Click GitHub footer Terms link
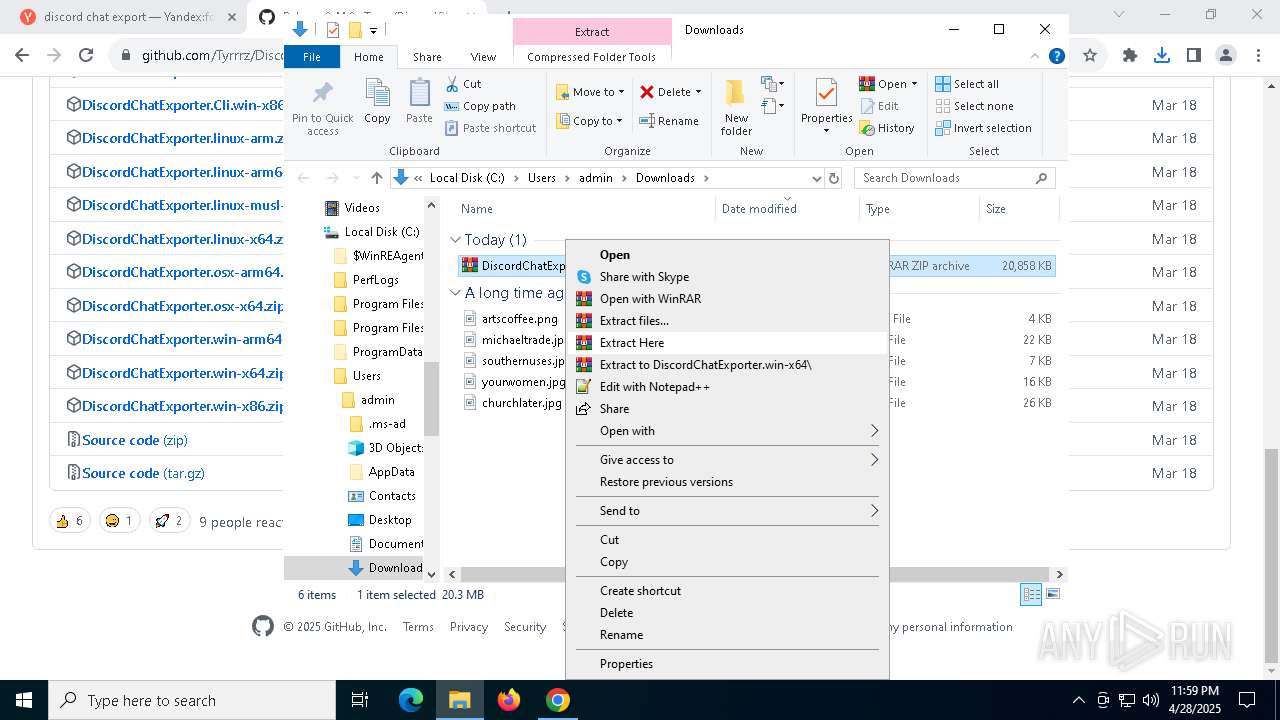The height and width of the screenshot is (720, 1280). 418,627
